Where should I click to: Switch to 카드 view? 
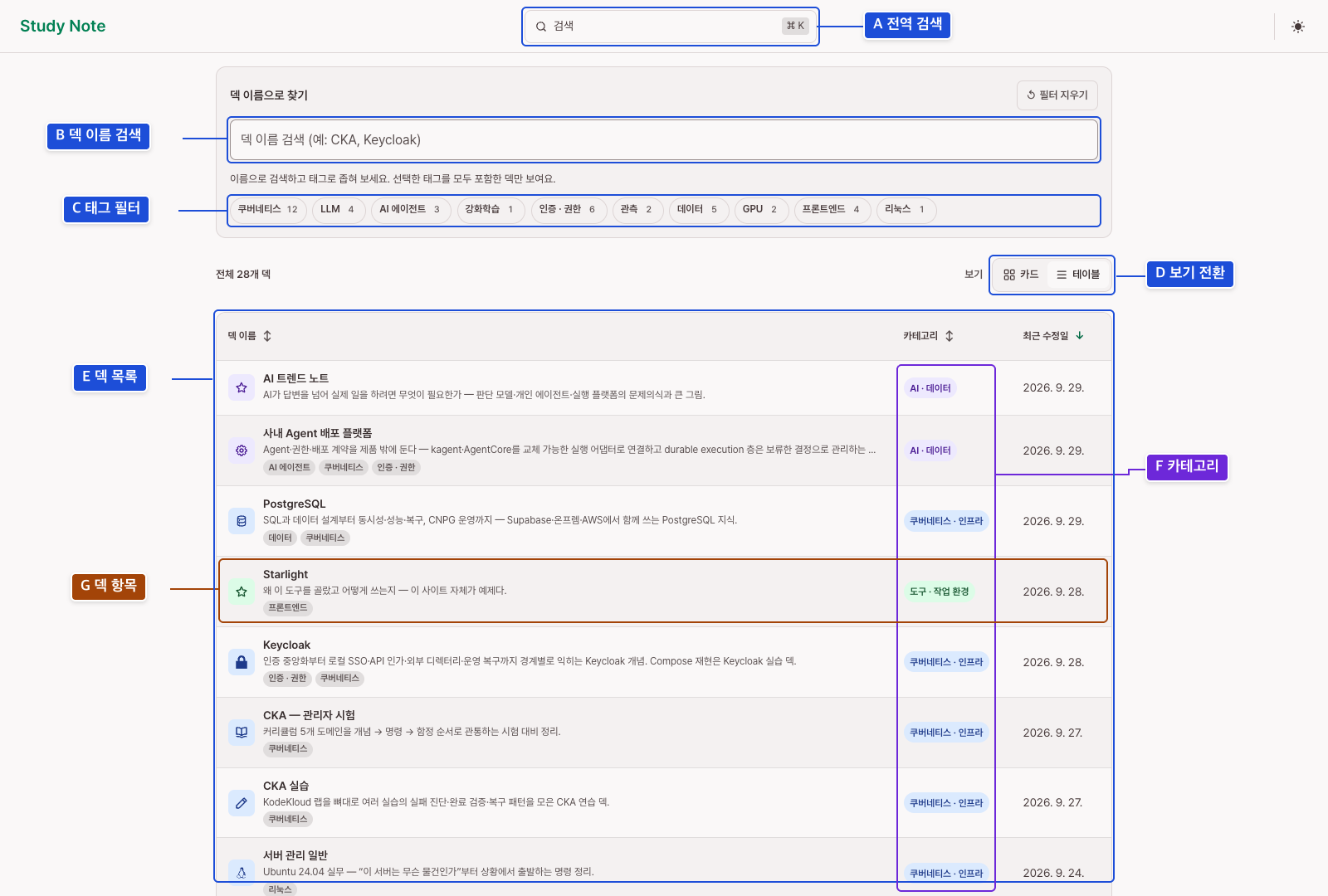(1021, 275)
